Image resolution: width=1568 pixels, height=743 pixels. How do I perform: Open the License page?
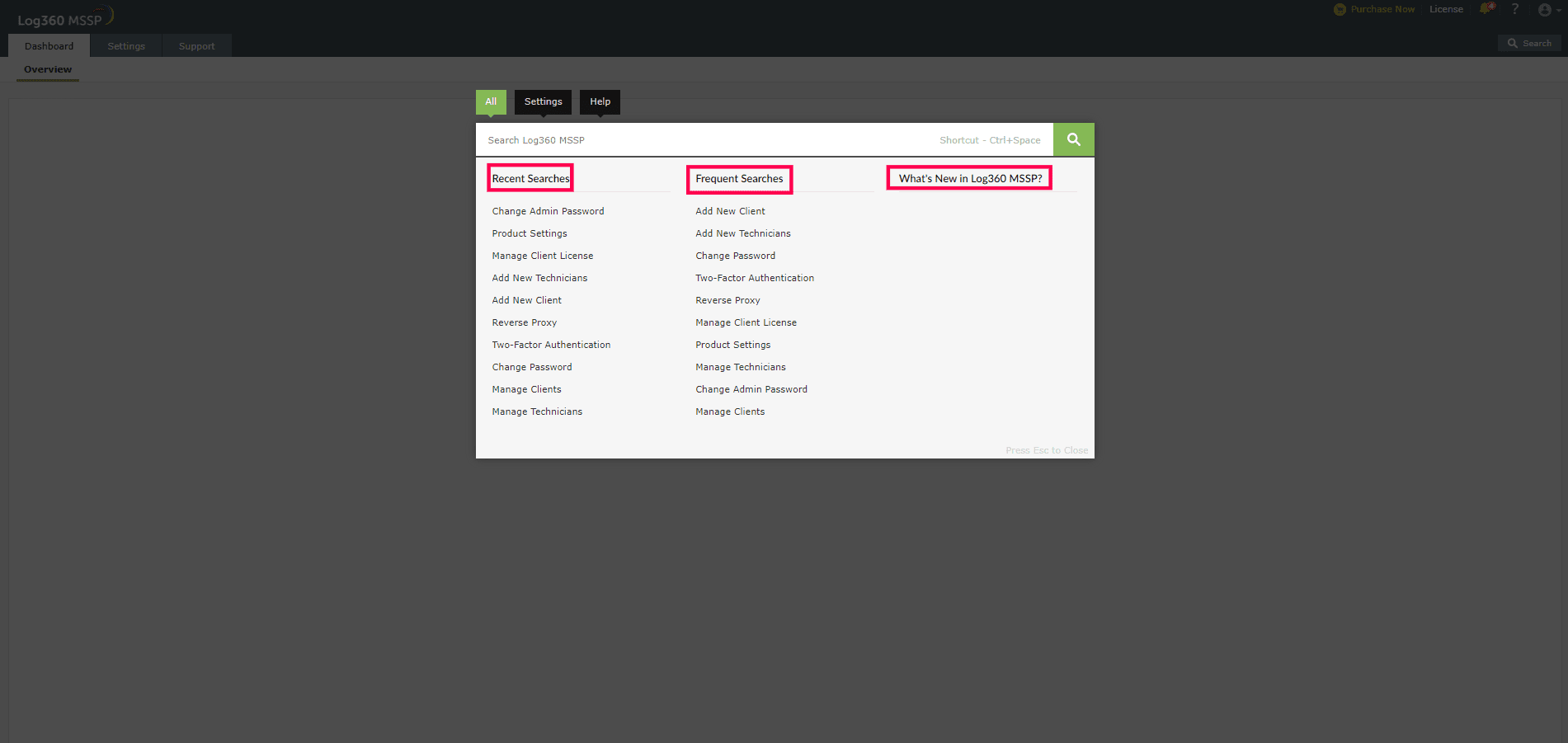1446,9
